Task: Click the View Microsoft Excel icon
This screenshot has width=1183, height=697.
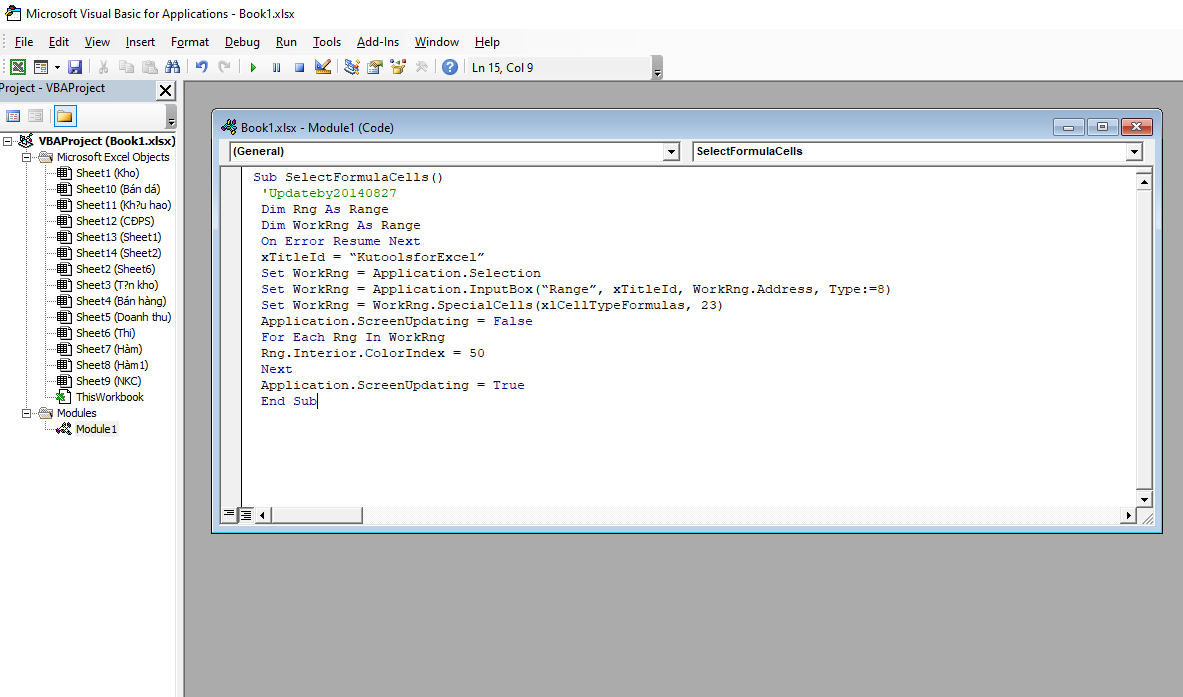Action: (18, 67)
